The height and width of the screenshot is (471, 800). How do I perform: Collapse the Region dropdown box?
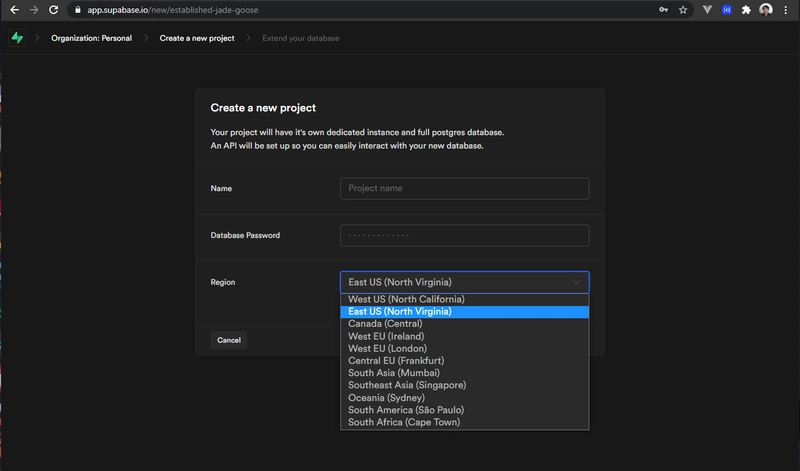pyautogui.click(x=464, y=282)
